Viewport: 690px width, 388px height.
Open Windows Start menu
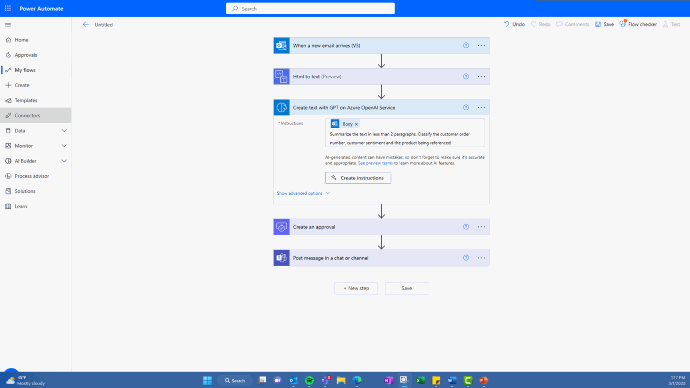(x=207, y=380)
